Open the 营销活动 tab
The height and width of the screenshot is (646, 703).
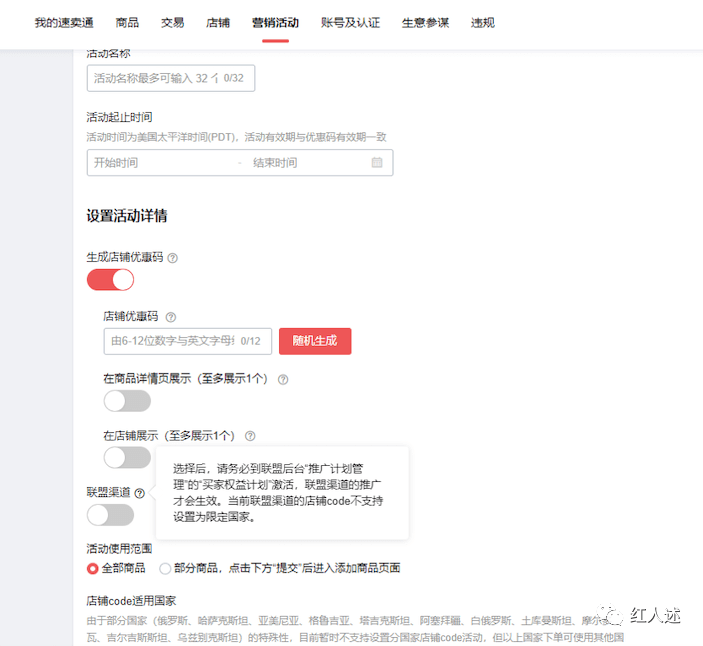[275, 22]
